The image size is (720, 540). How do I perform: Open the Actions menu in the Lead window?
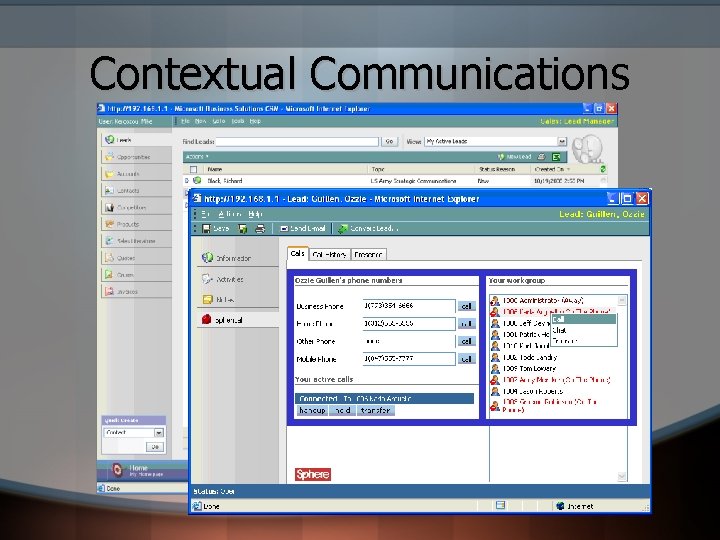230,214
